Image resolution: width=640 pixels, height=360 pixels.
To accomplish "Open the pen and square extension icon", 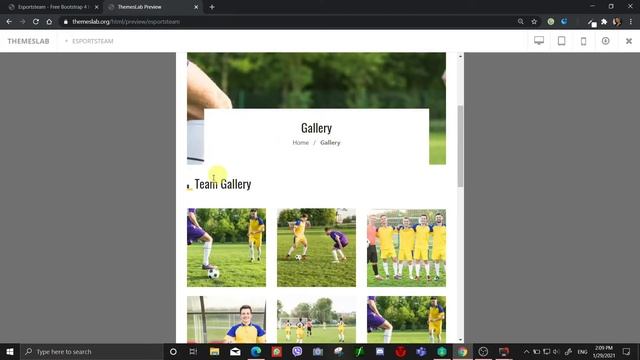I will tap(592, 22).
